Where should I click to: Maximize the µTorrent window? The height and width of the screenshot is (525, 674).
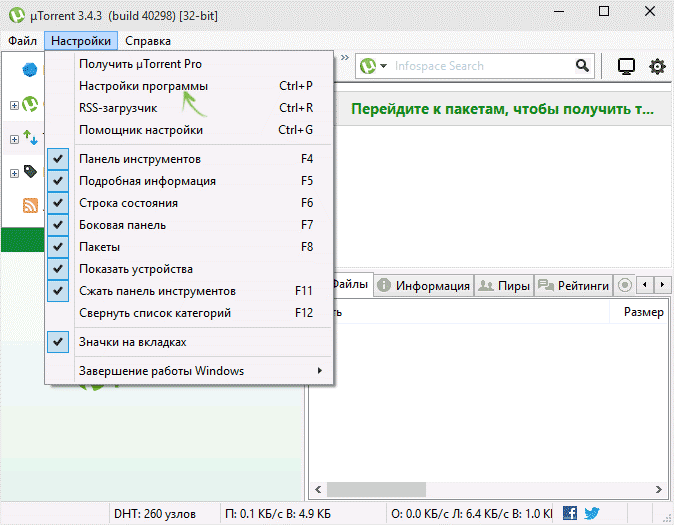coord(604,12)
